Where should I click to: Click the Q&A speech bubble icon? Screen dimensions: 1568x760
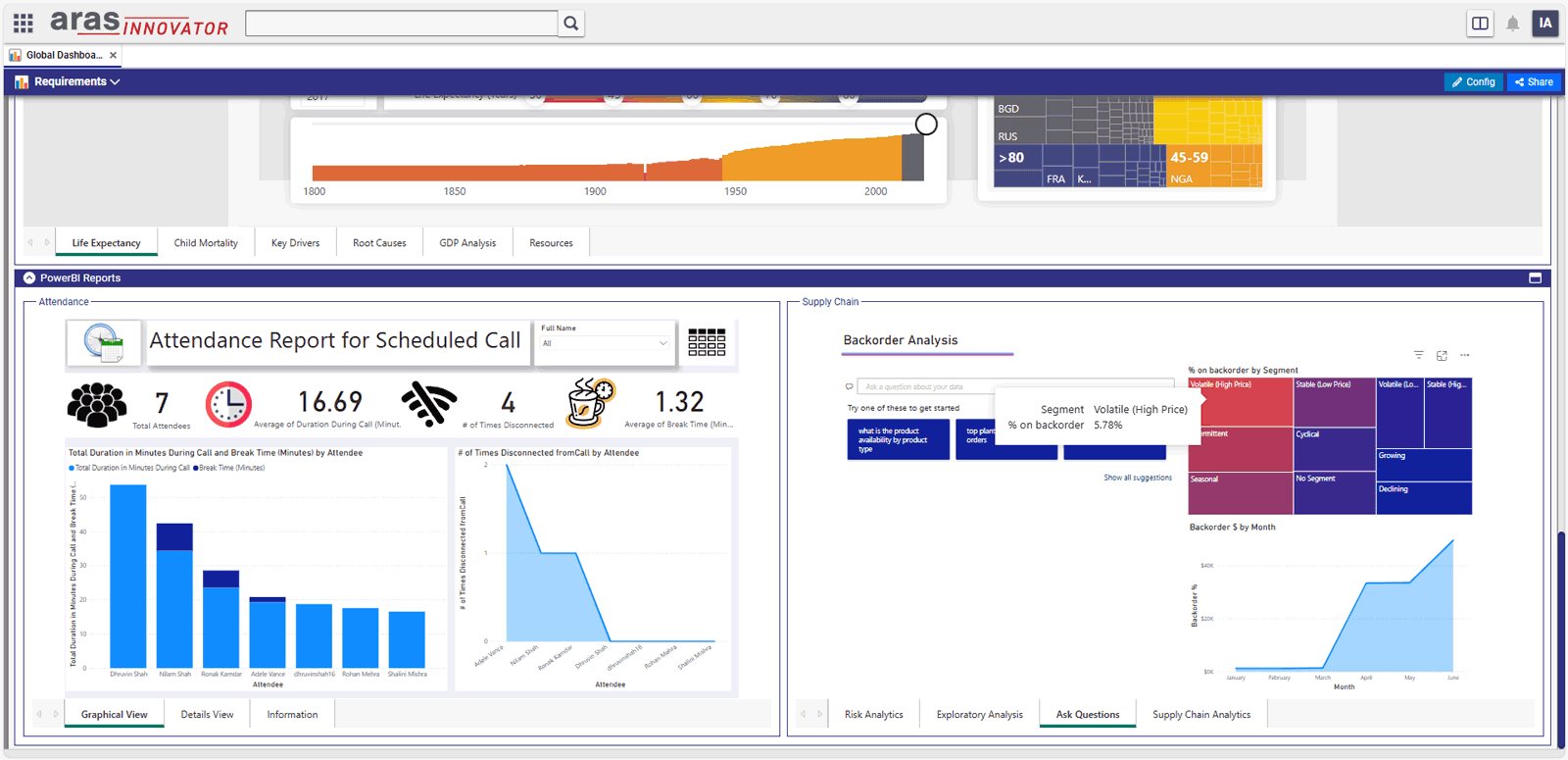tap(850, 386)
